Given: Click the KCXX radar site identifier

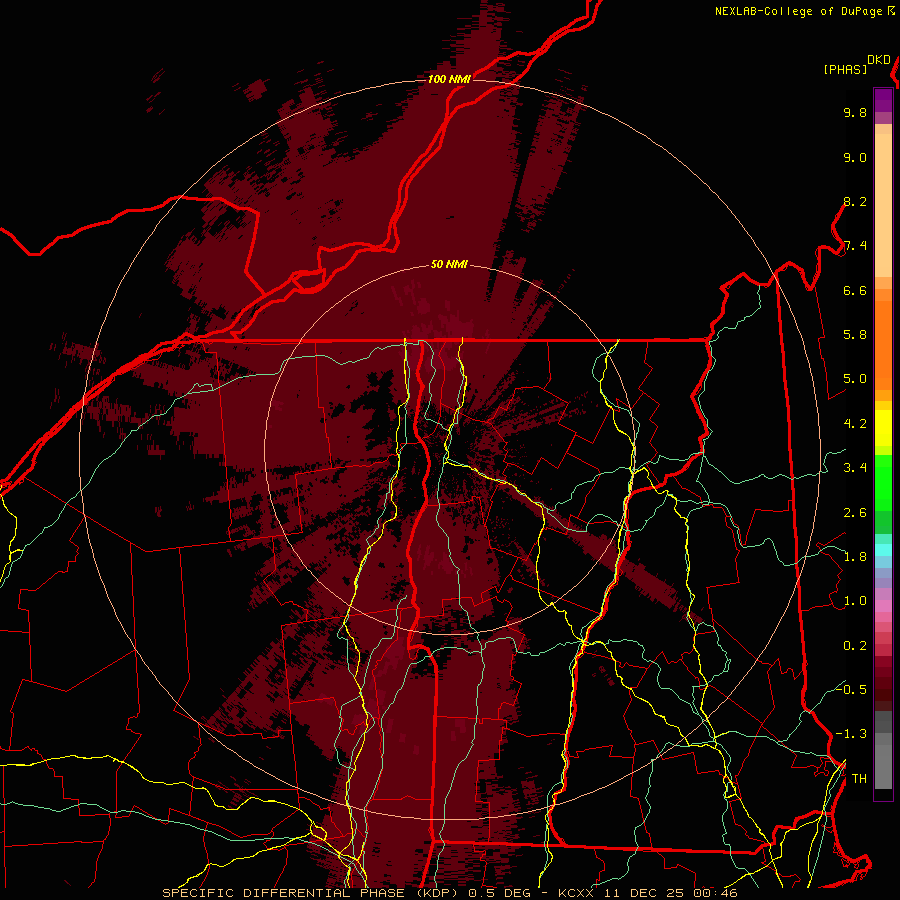Looking at the screenshot, I should pos(578,893).
